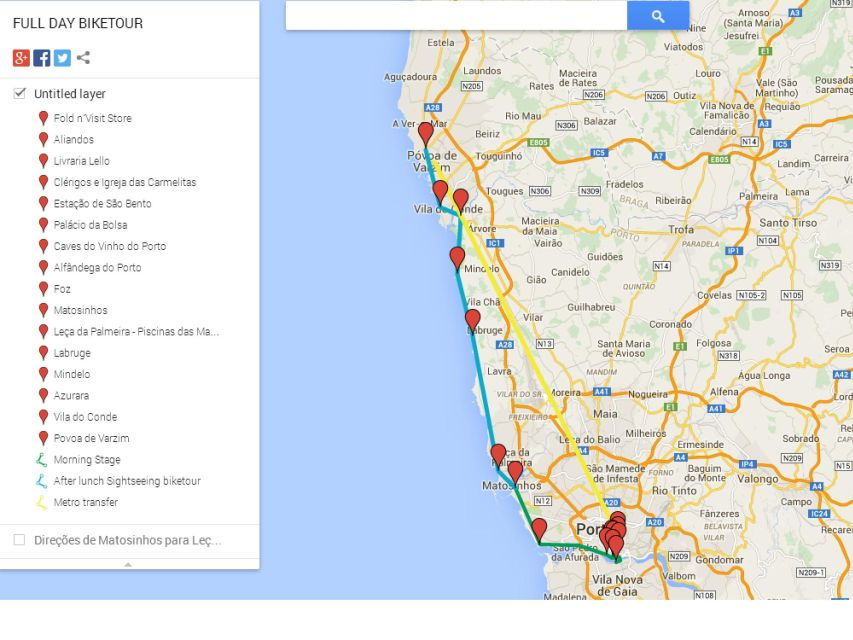This screenshot has height=640, width=853.
Task: Collapse the legend panel bottom arrow
Action: pos(128,565)
